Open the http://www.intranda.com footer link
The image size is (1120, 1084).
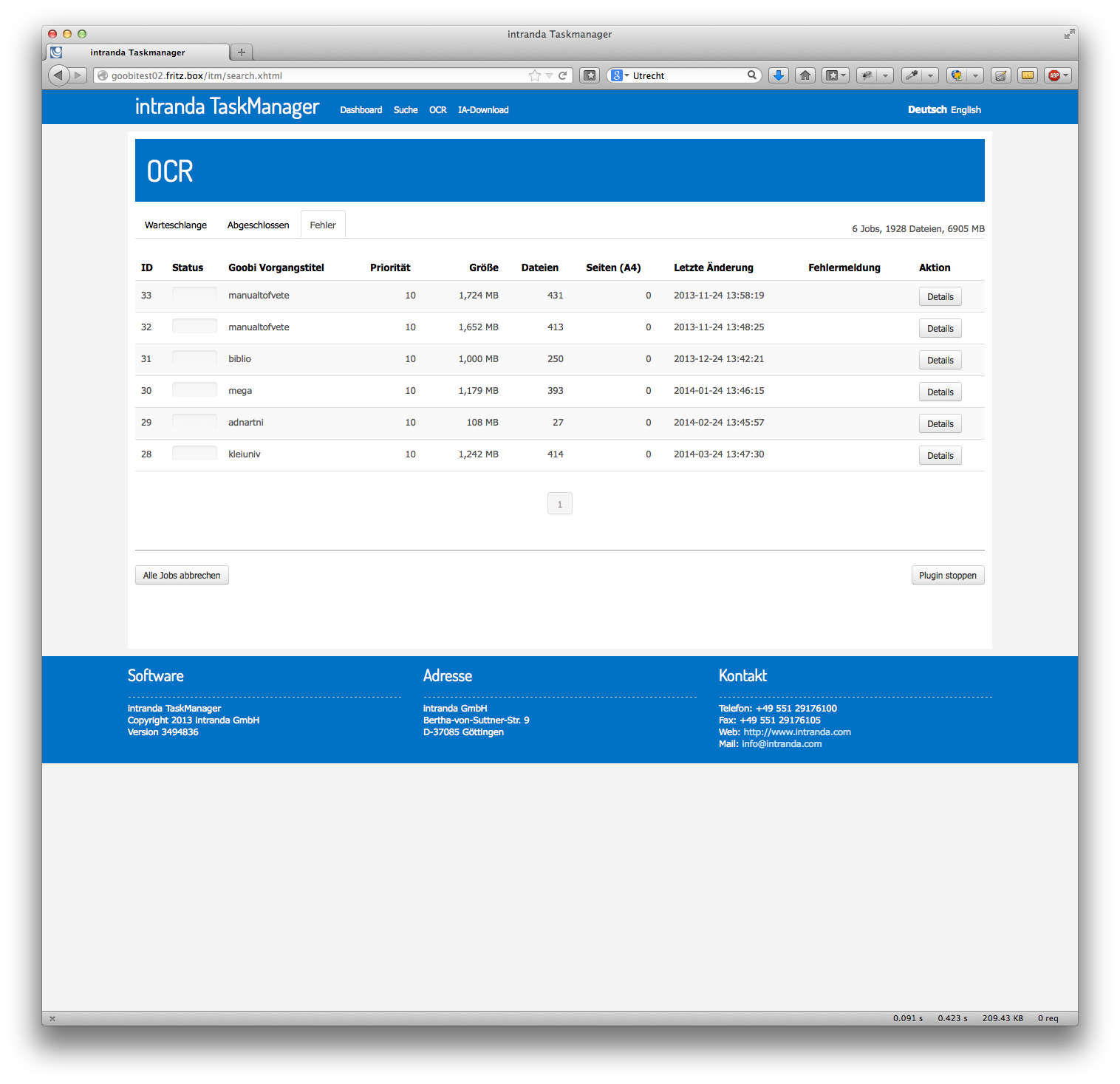click(797, 732)
